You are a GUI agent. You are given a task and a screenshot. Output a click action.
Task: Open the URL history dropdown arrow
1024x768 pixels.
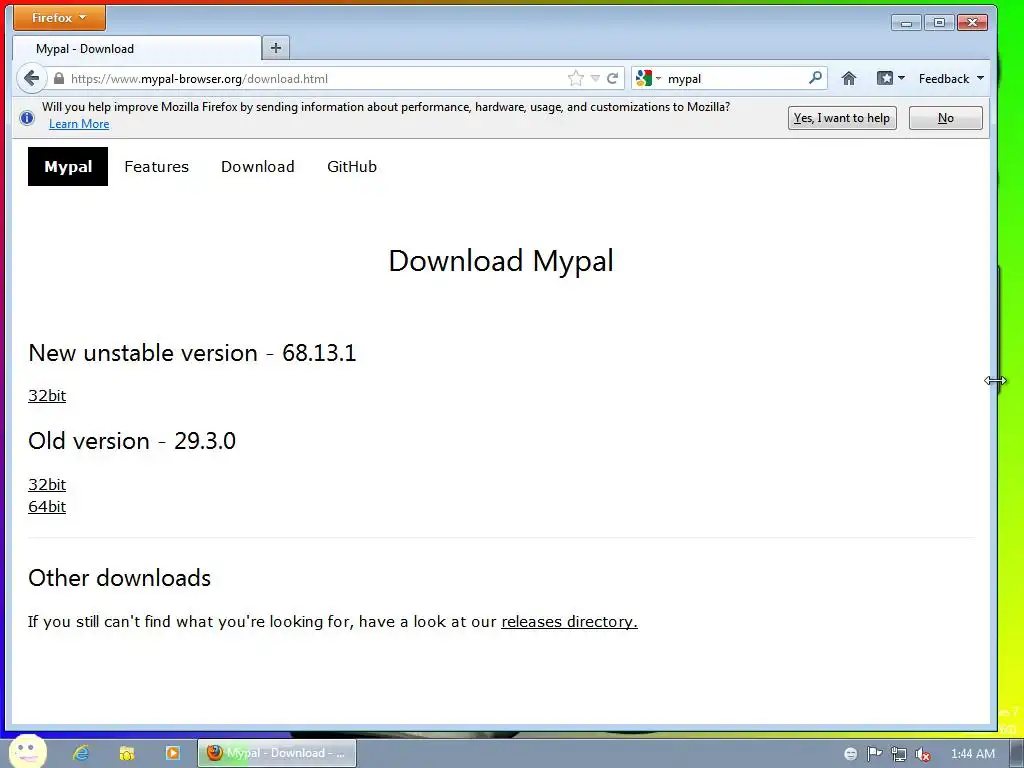pos(595,78)
